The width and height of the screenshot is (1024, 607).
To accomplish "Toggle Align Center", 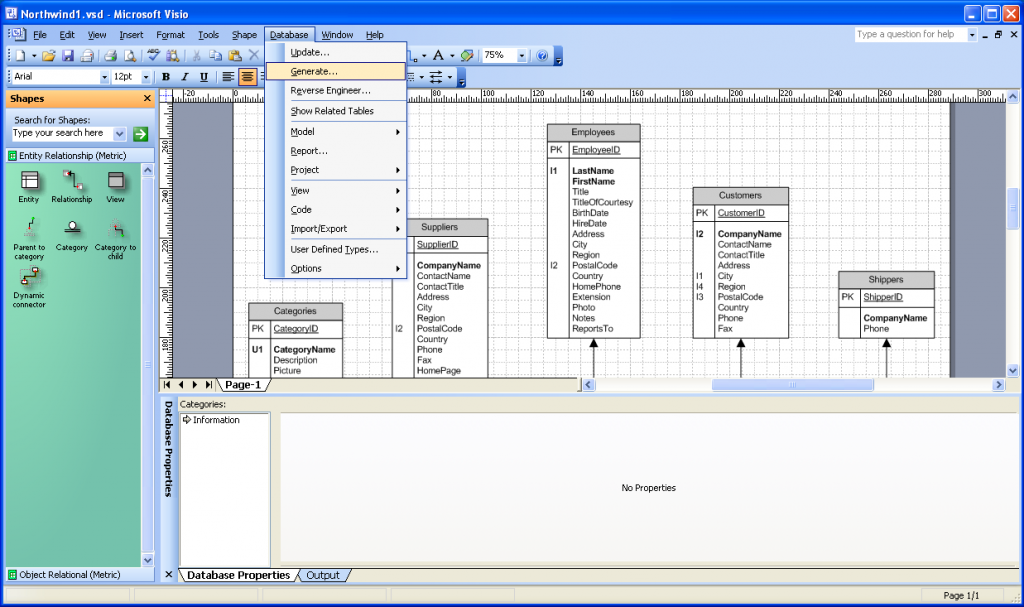I will (x=247, y=77).
